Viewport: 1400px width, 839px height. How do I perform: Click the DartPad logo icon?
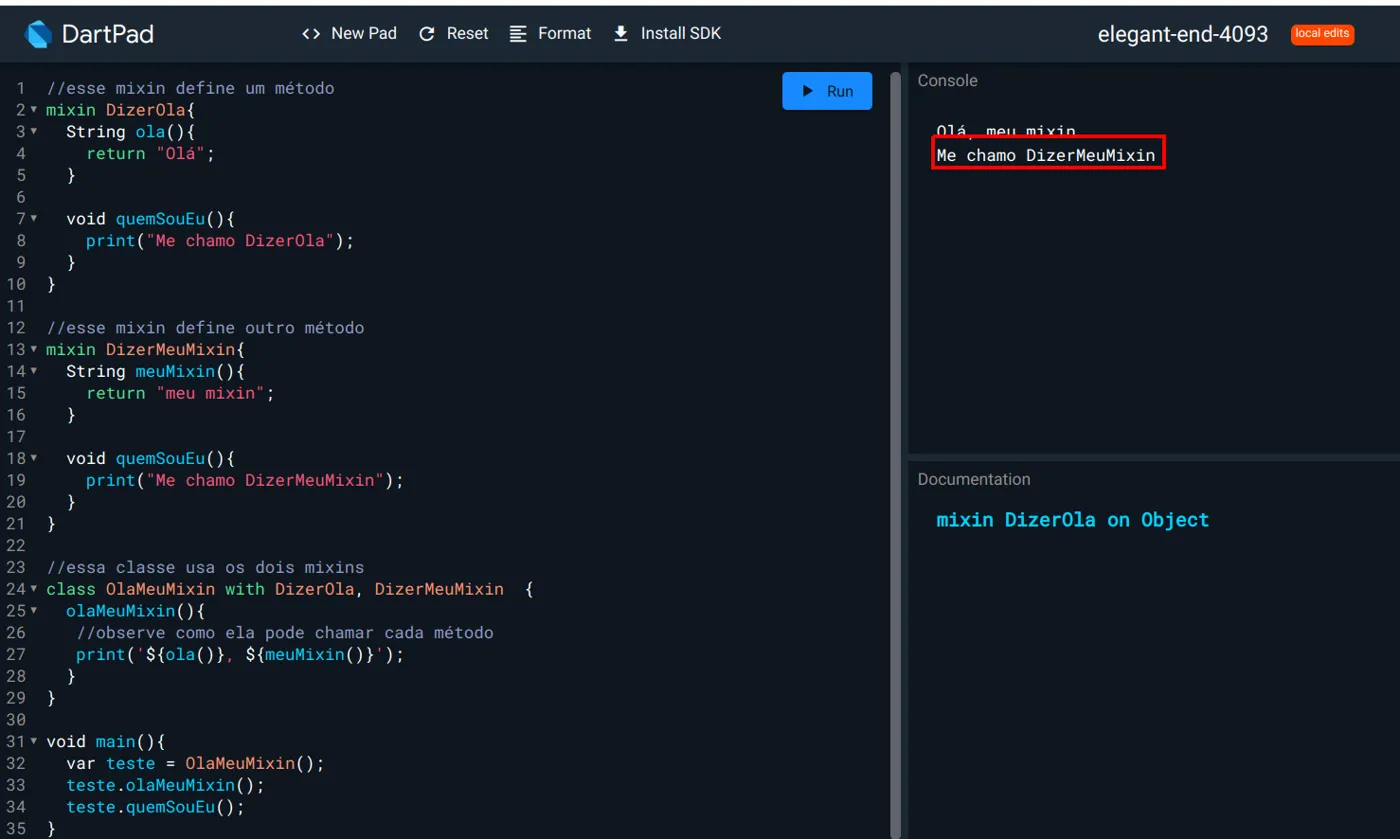(38, 34)
